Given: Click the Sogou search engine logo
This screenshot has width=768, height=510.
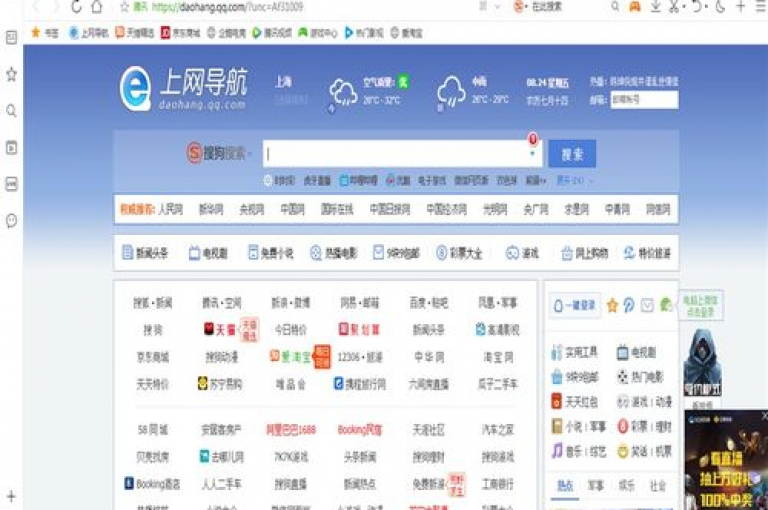Looking at the screenshot, I should [x=194, y=153].
